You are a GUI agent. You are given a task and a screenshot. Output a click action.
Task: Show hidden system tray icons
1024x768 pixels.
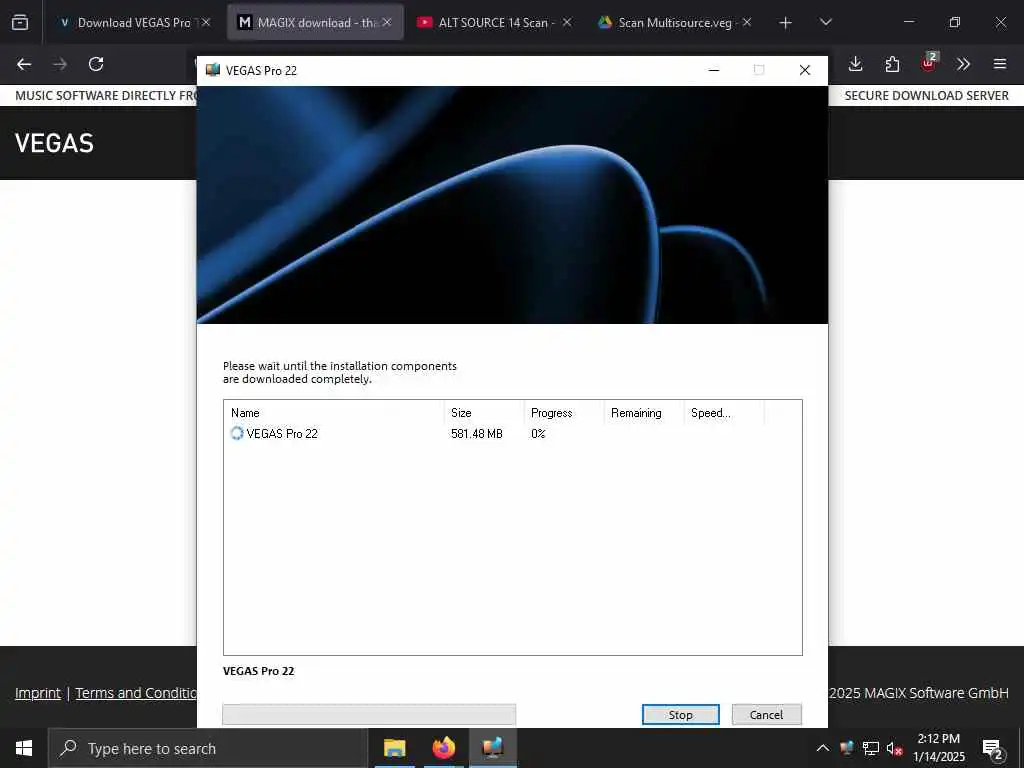(823, 748)
